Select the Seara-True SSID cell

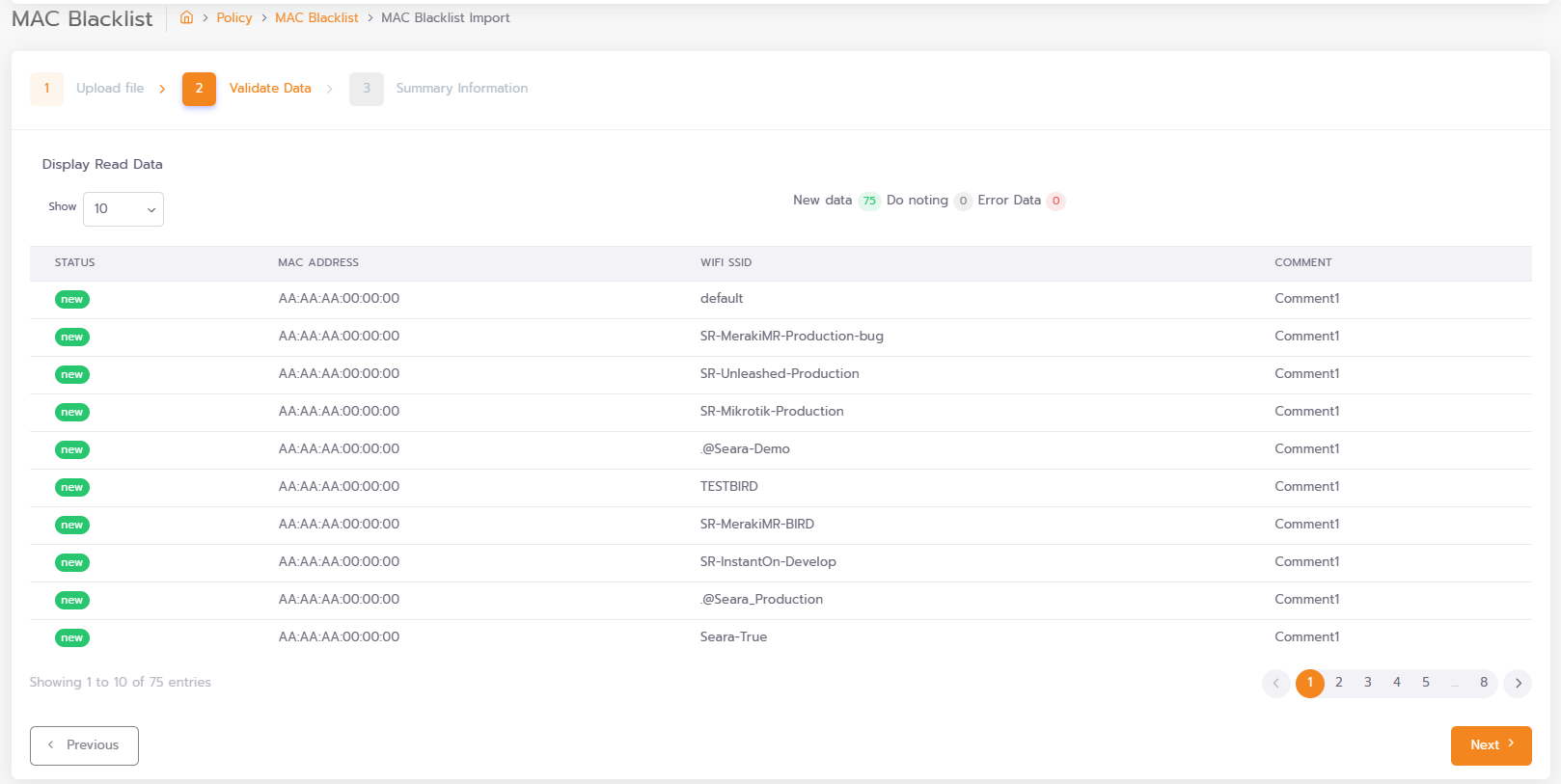point(733,637)
